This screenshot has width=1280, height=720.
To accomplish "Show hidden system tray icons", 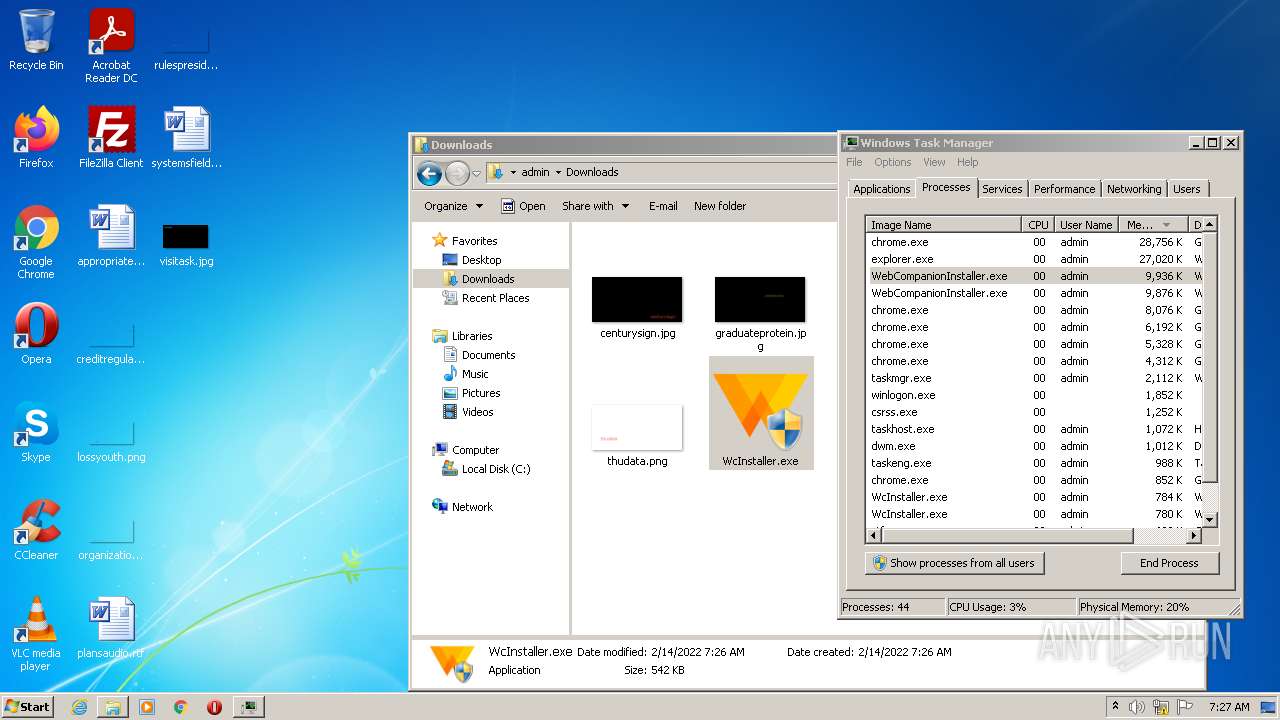I will (x=1115, y=707).
